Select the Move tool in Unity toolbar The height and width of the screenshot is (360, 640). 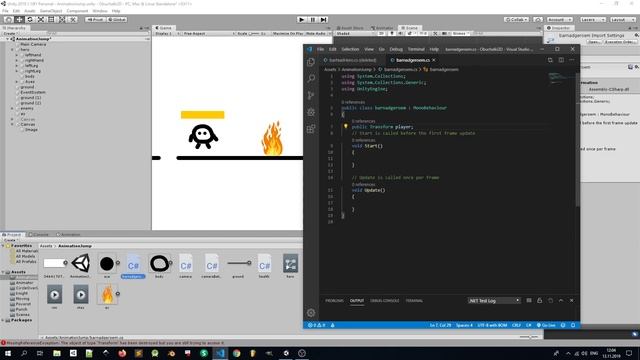coord(19,20)
